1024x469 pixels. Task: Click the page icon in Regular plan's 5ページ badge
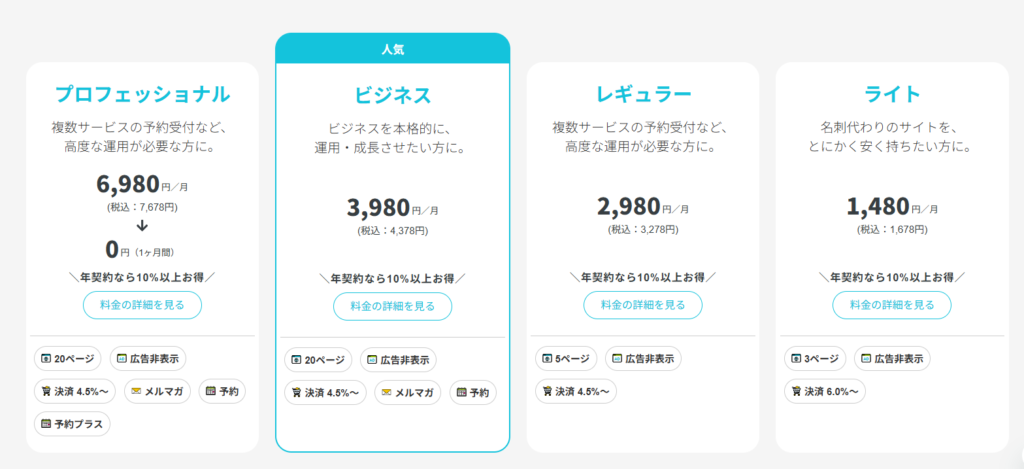pos(546,359)
